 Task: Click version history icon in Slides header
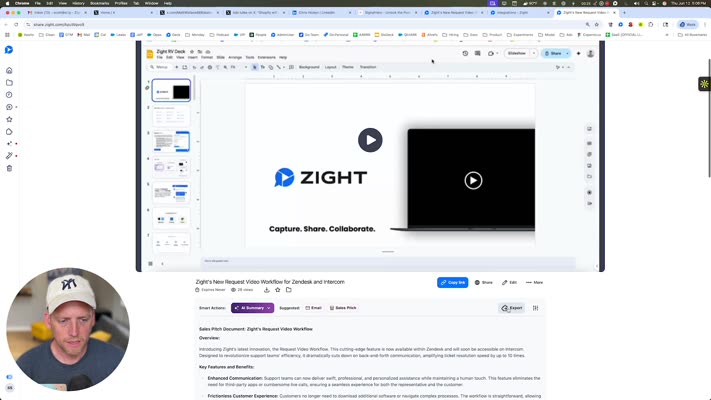465,54
